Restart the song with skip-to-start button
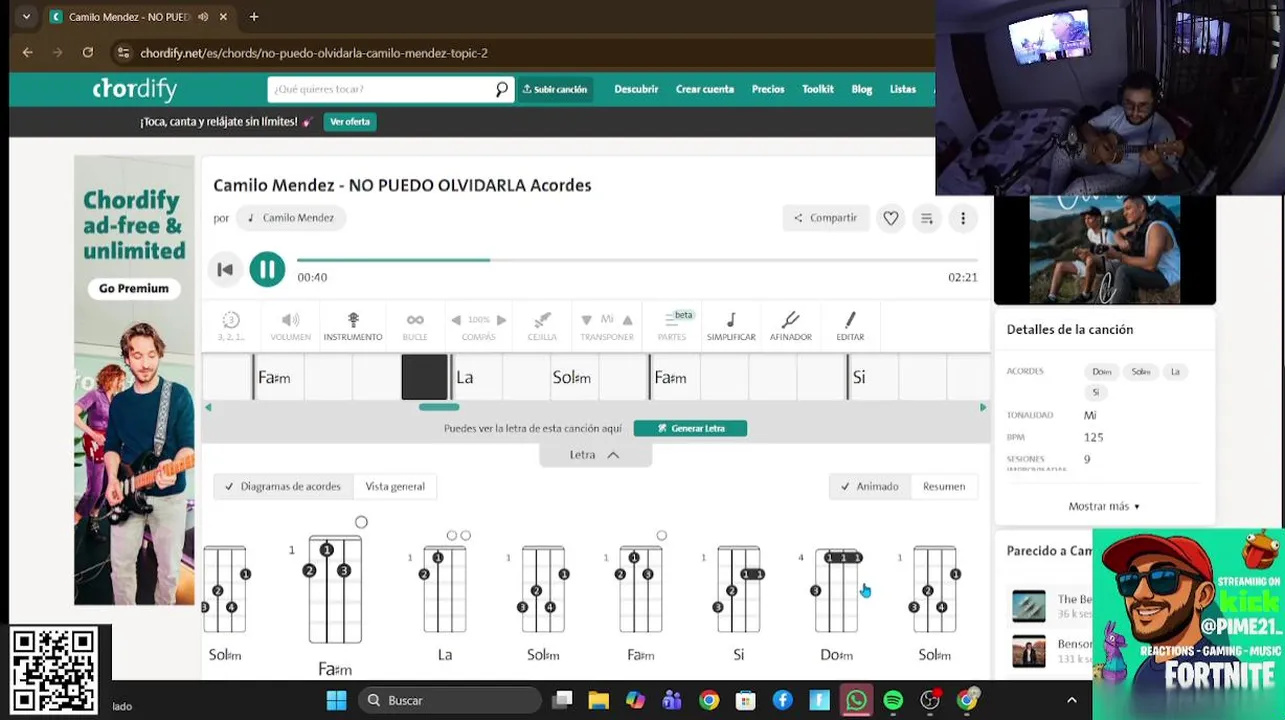The width and height of the screenshot is (1285, 720). click(x=225, y=269)
